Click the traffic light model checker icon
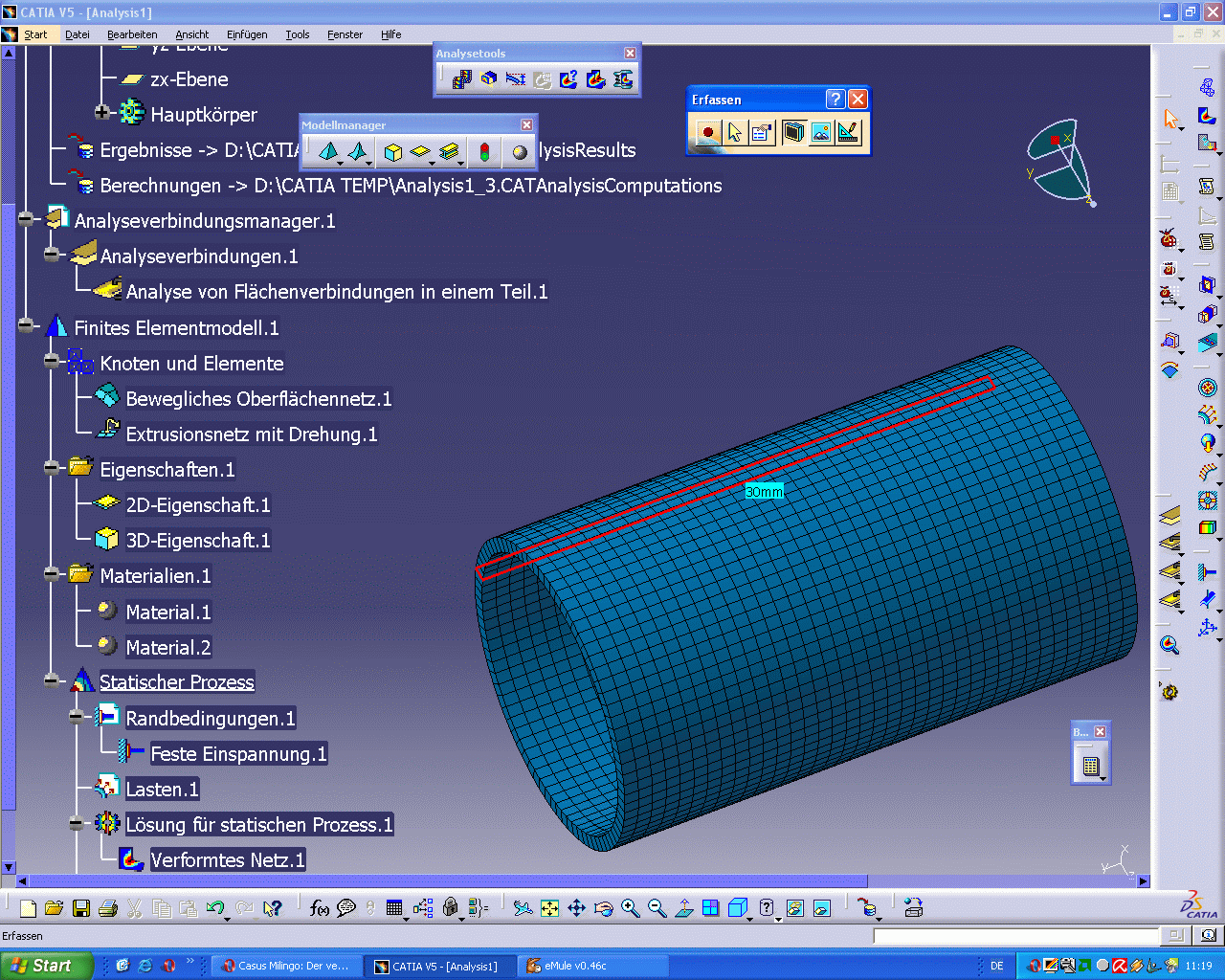1225x980 pixels. [484, 151]
